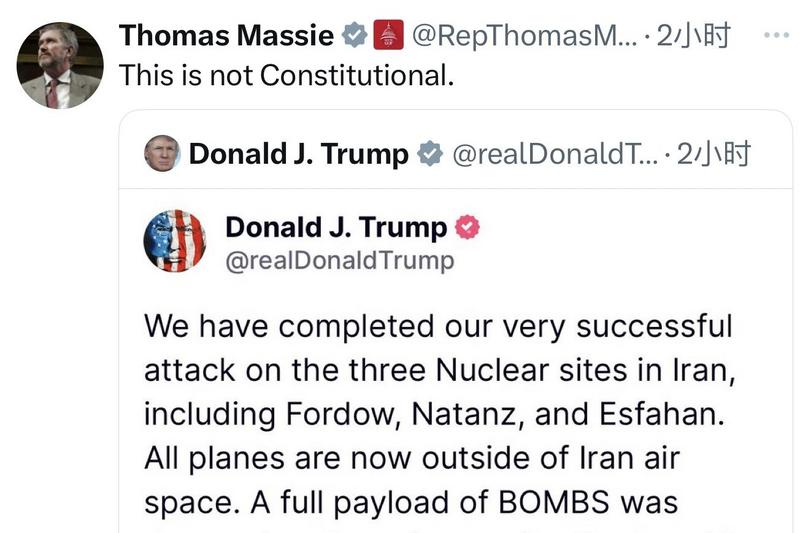Screen dimensions: 800x533
Task: Open Donald J. Trump name in quoted header
Action: point(298,154)
